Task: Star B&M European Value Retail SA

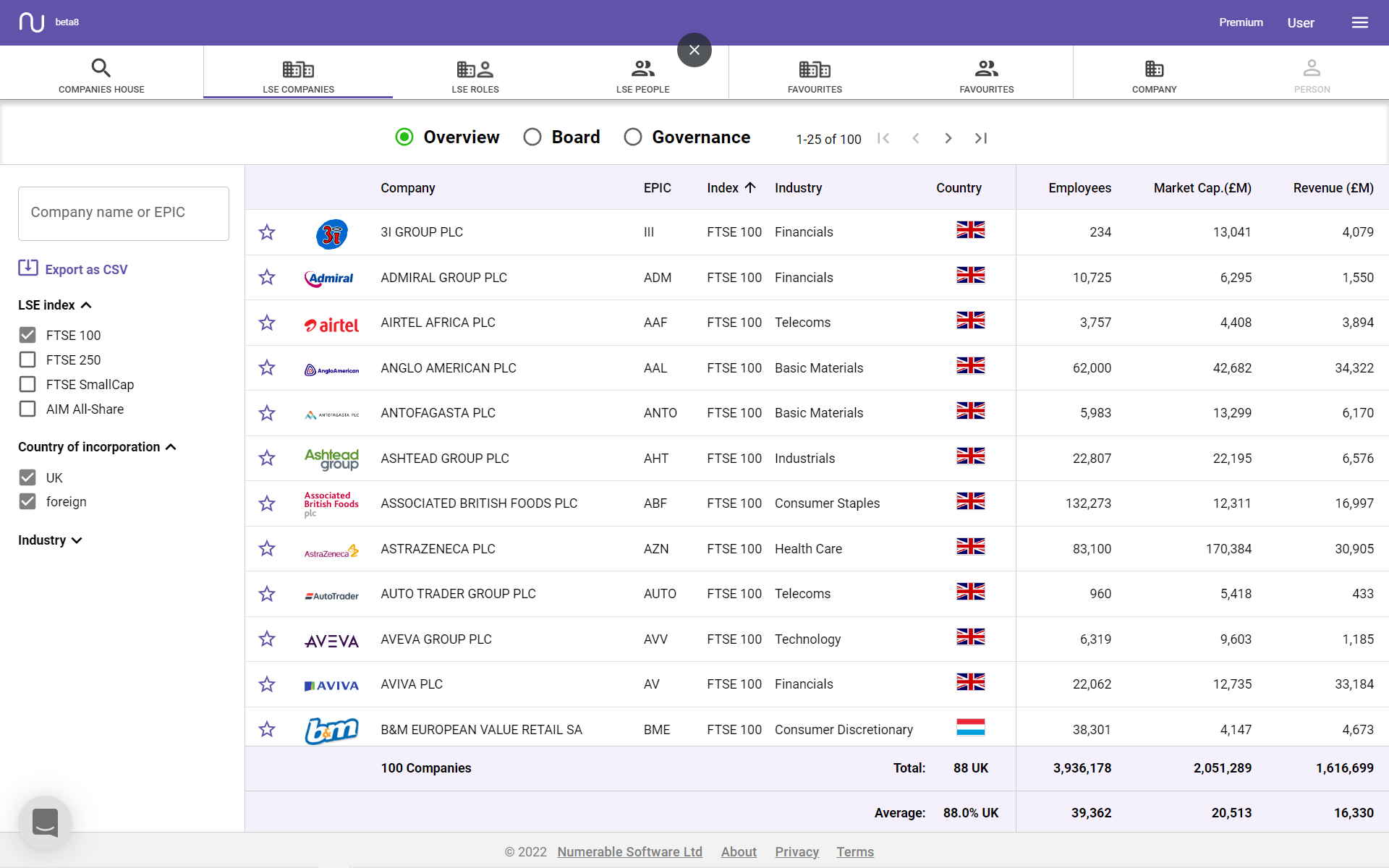Action: point(267,729)
